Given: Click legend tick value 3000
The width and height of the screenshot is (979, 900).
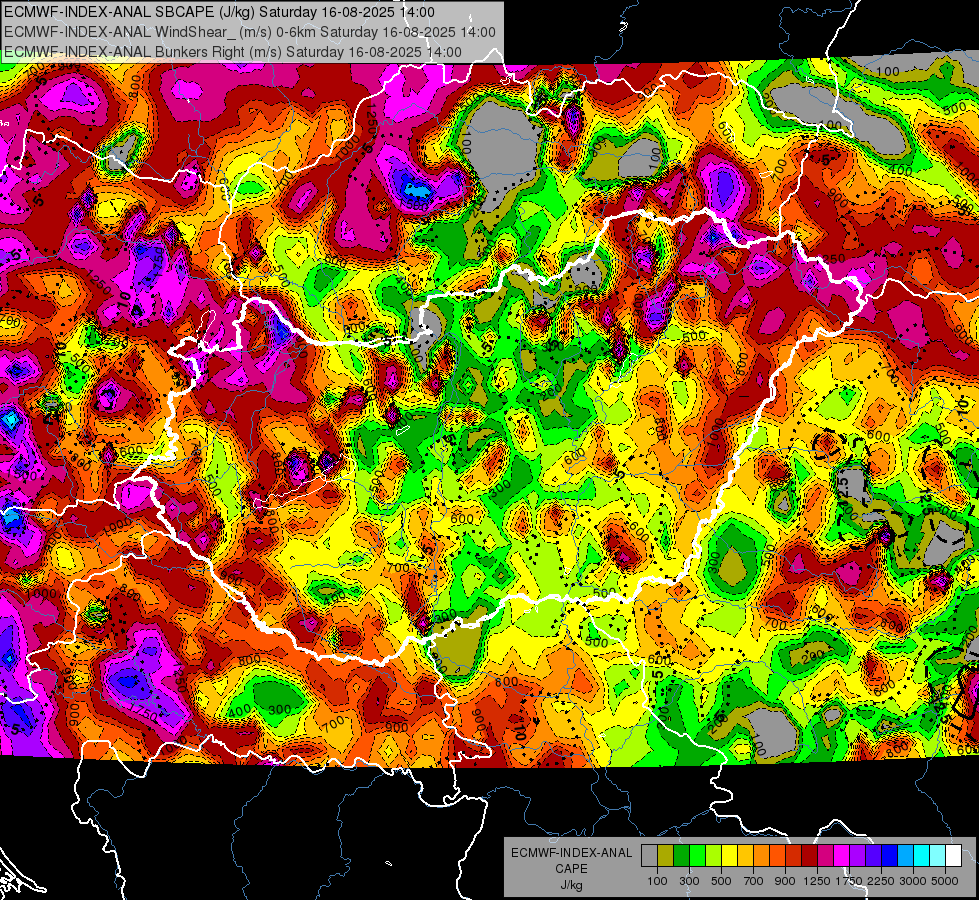Looking at the screenshot, I should click(x=913, y=881).
